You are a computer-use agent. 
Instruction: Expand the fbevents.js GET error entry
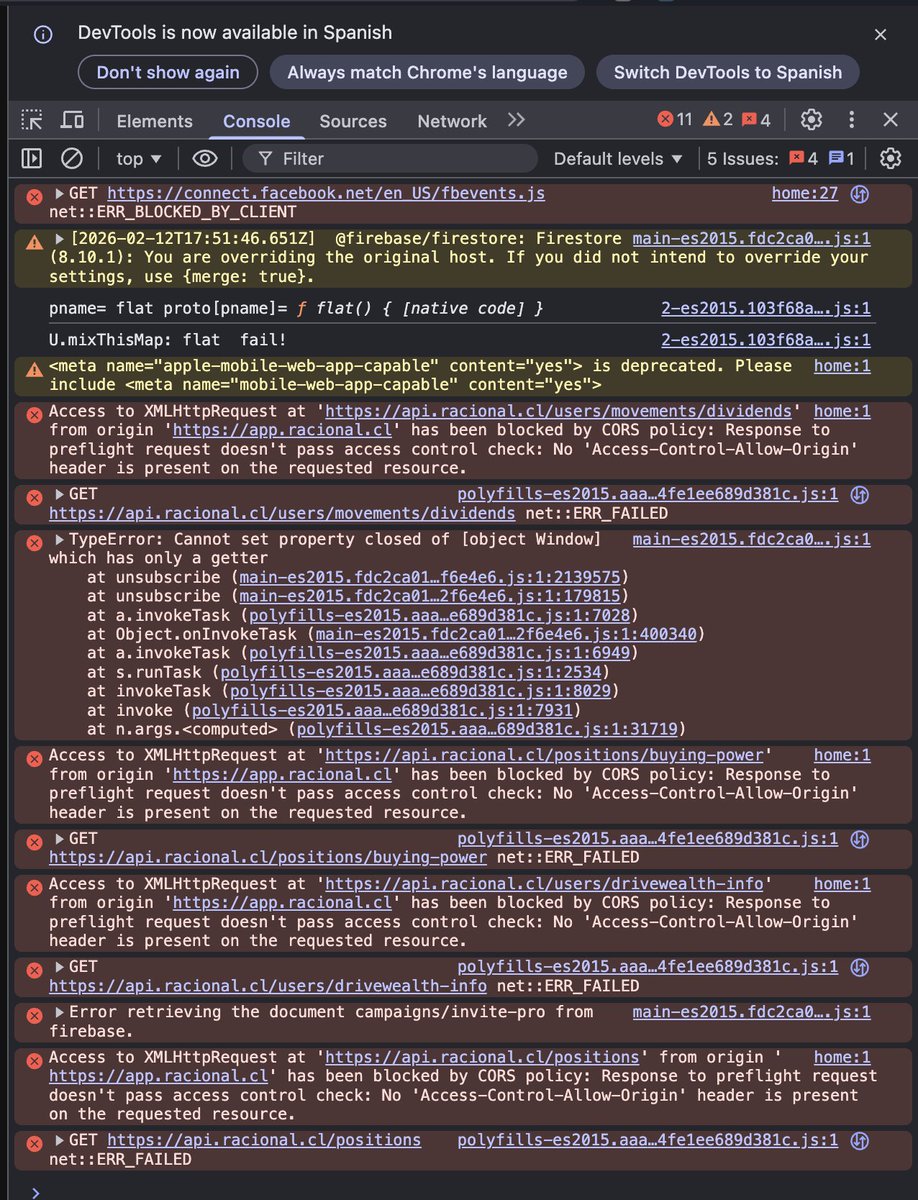59,193
